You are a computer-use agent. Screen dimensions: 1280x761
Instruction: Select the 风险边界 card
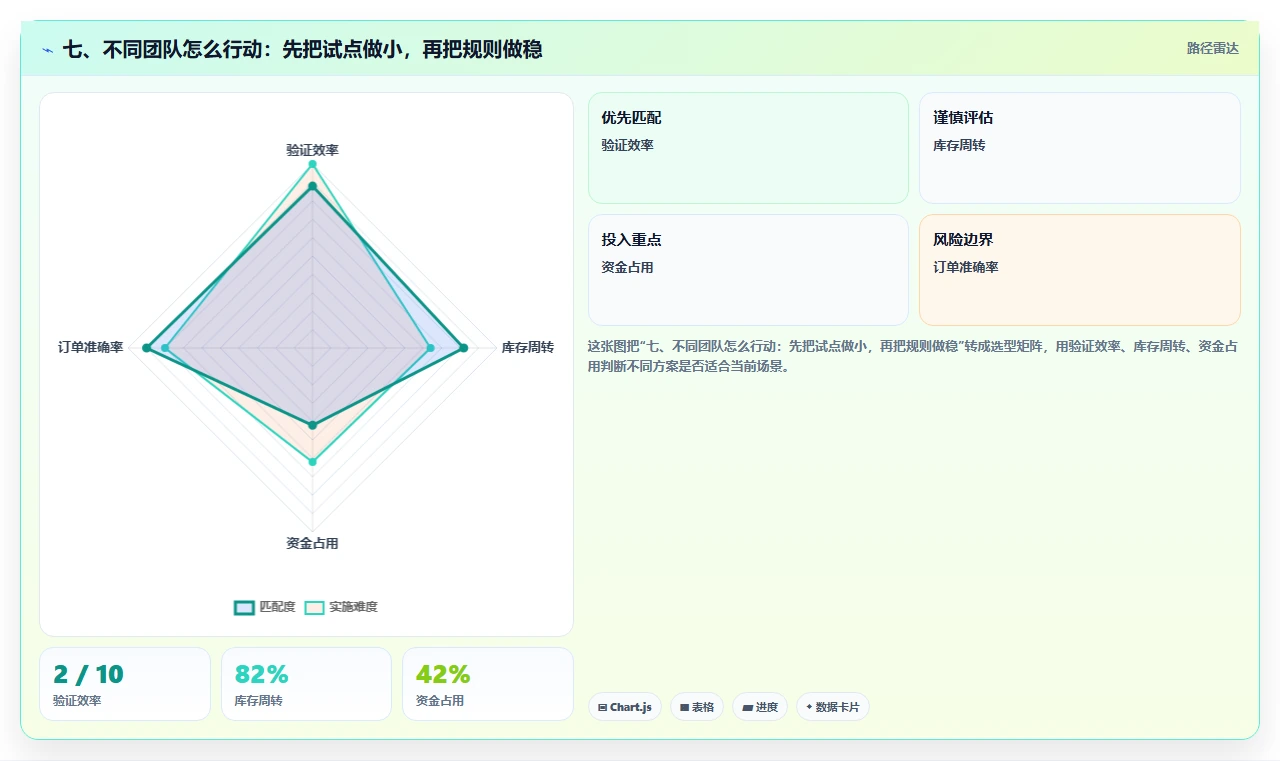click(x=1080, y=270)
